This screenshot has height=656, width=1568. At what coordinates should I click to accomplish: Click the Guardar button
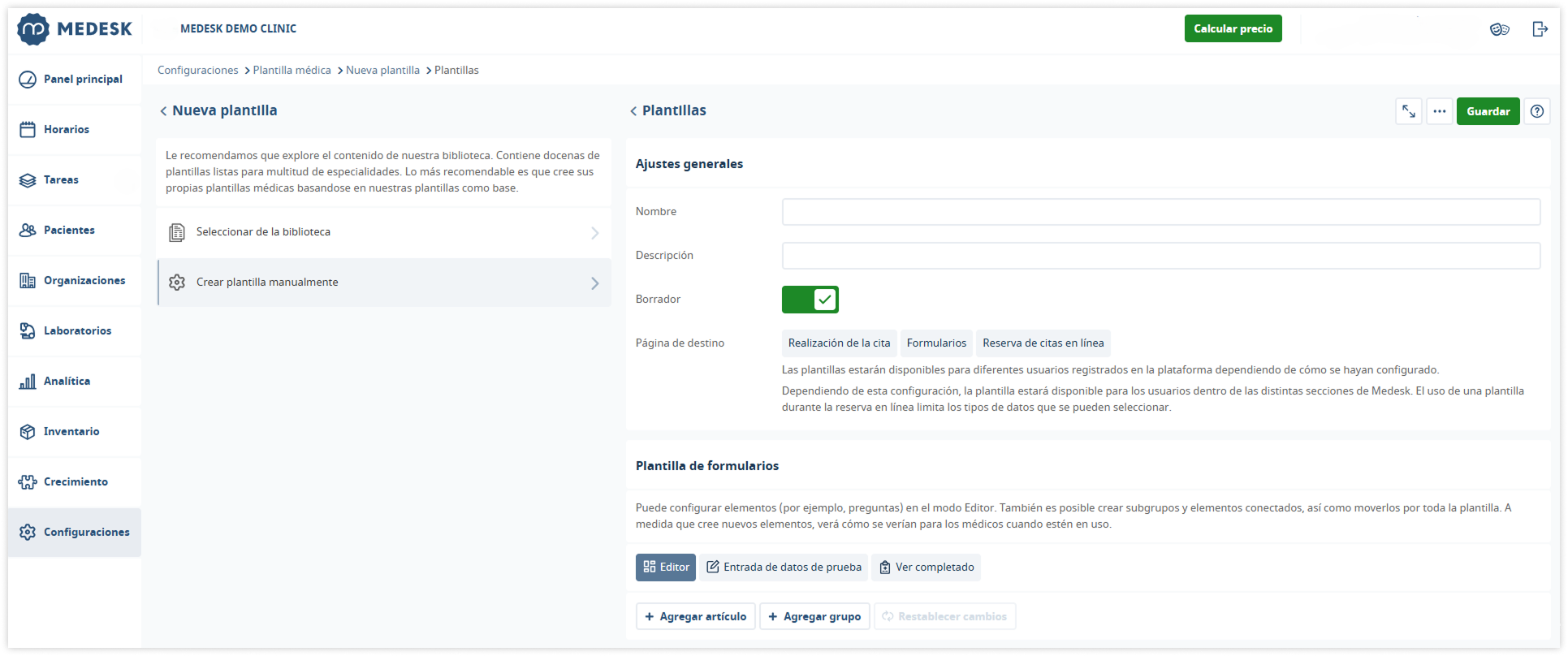coord(1488,111)
